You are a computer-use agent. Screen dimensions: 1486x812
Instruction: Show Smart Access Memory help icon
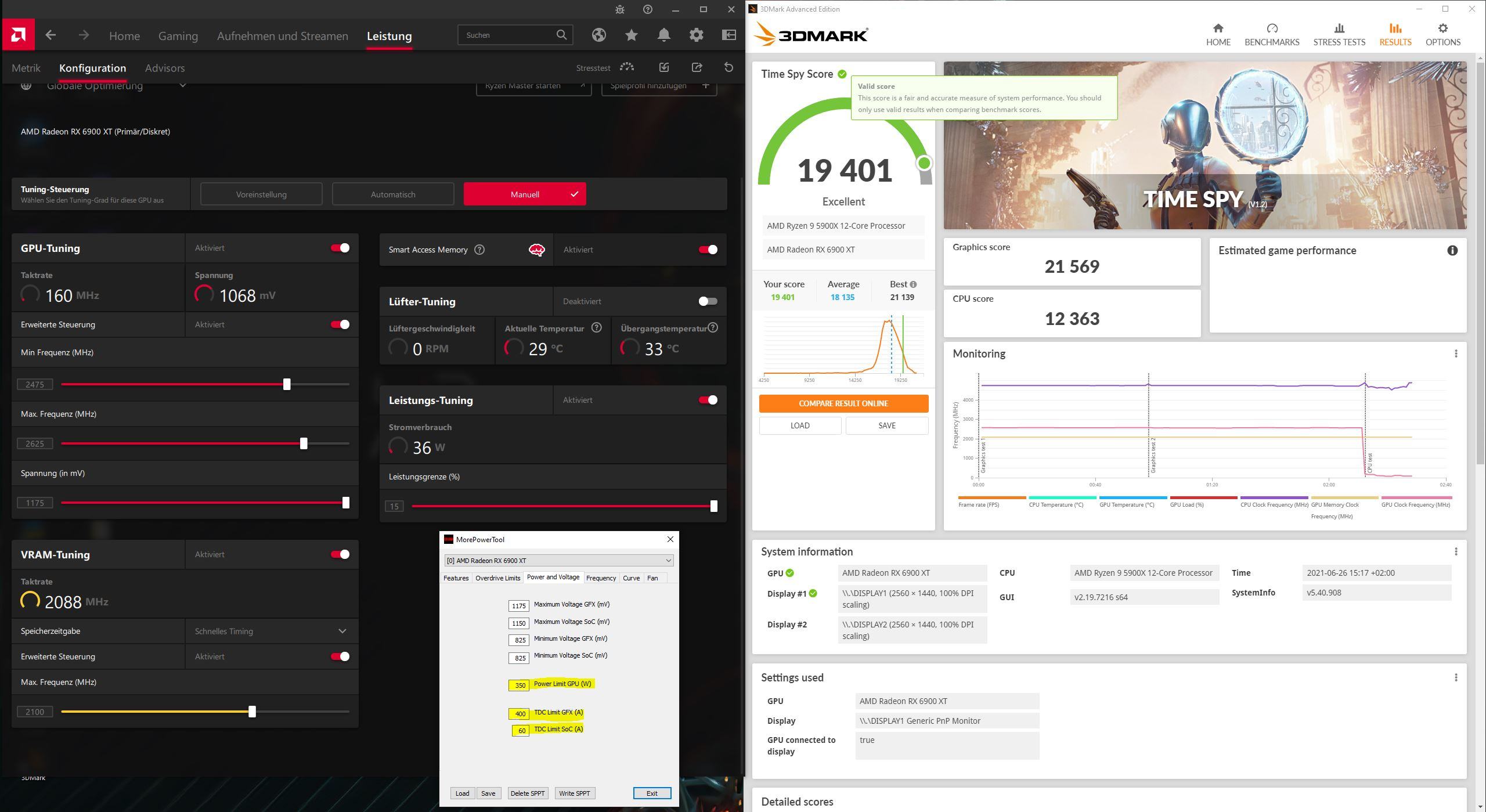point(479,250)
